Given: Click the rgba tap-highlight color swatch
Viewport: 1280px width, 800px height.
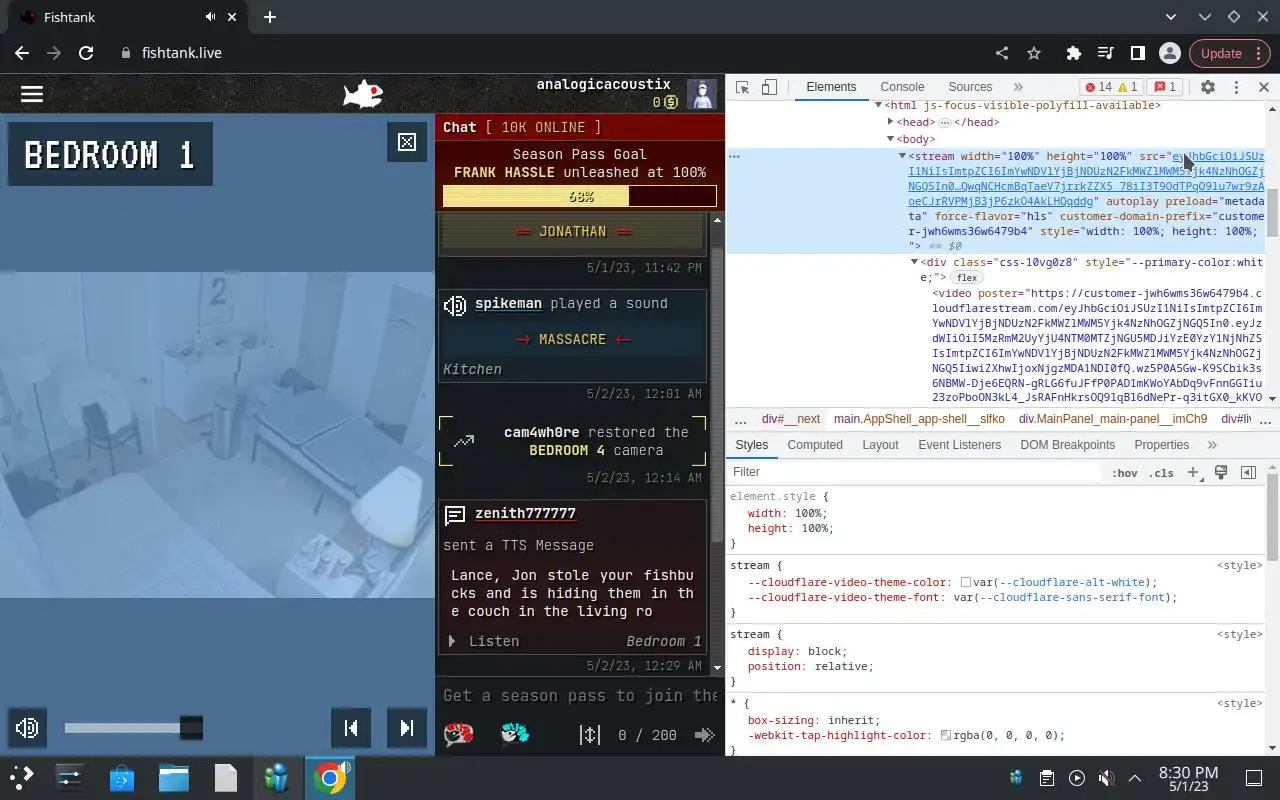Looking at the screenshot, I should (946, 735).
